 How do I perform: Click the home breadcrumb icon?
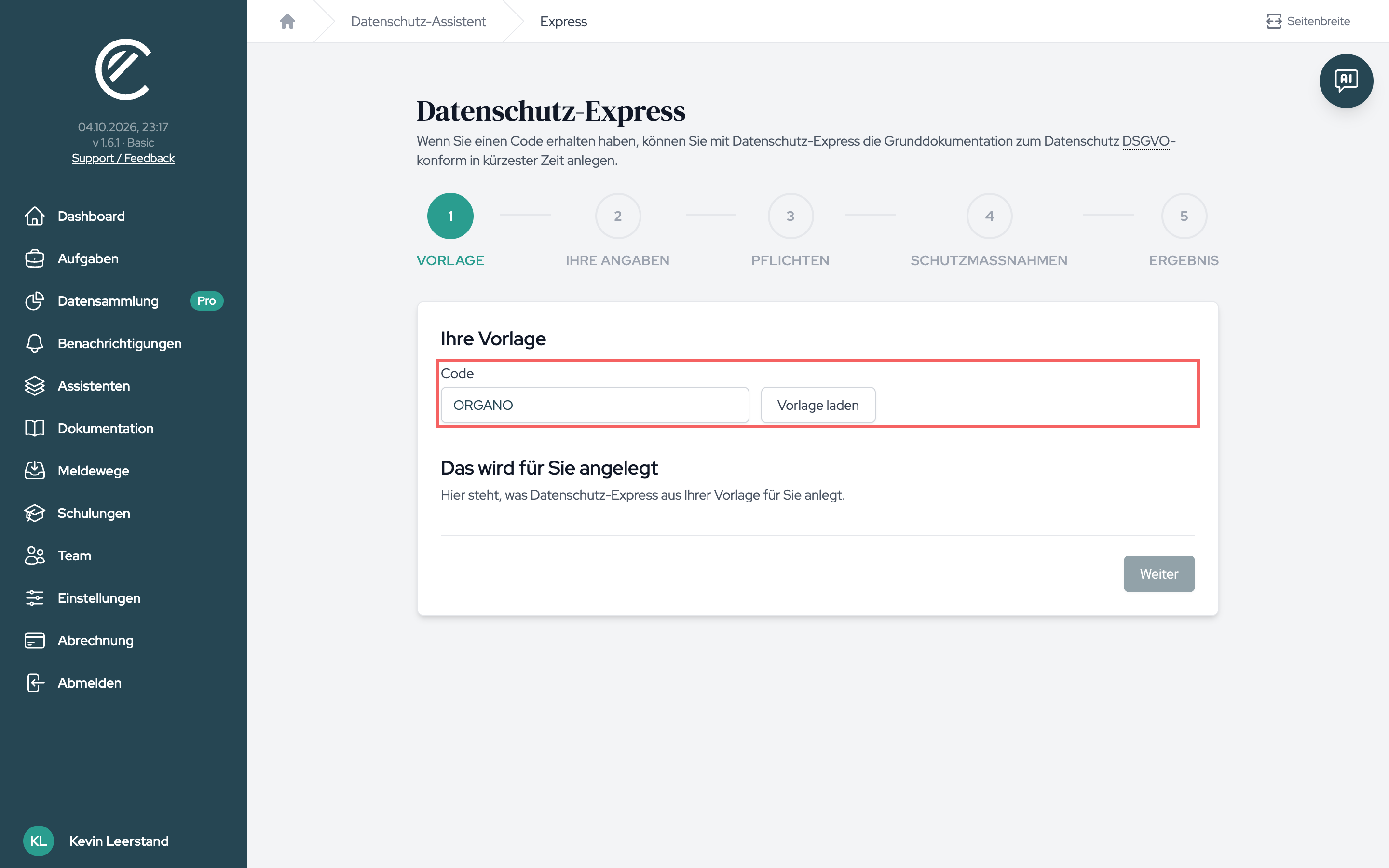287,21
